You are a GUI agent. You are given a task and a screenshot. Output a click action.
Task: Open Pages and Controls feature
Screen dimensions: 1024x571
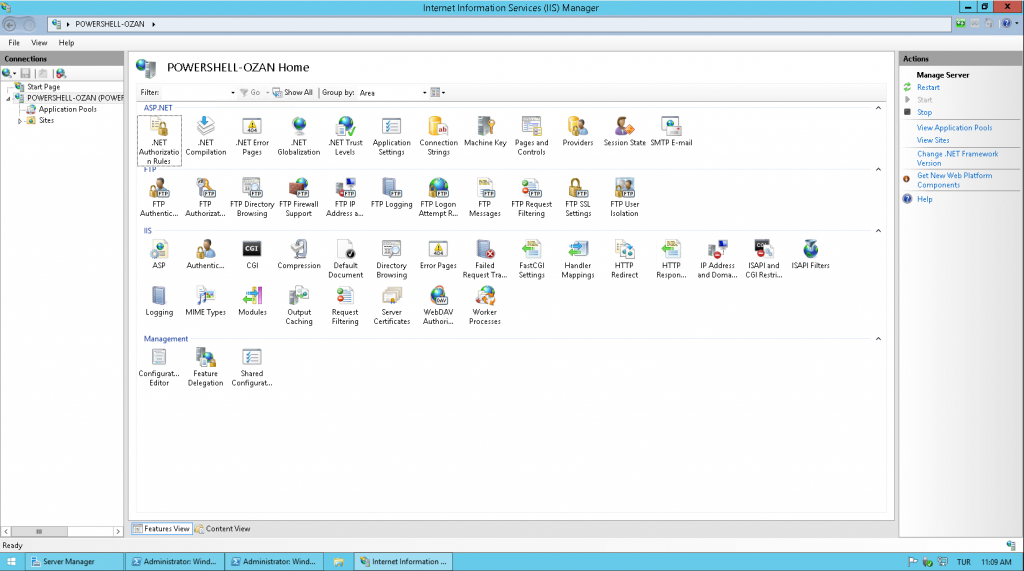tap(532, 137)
